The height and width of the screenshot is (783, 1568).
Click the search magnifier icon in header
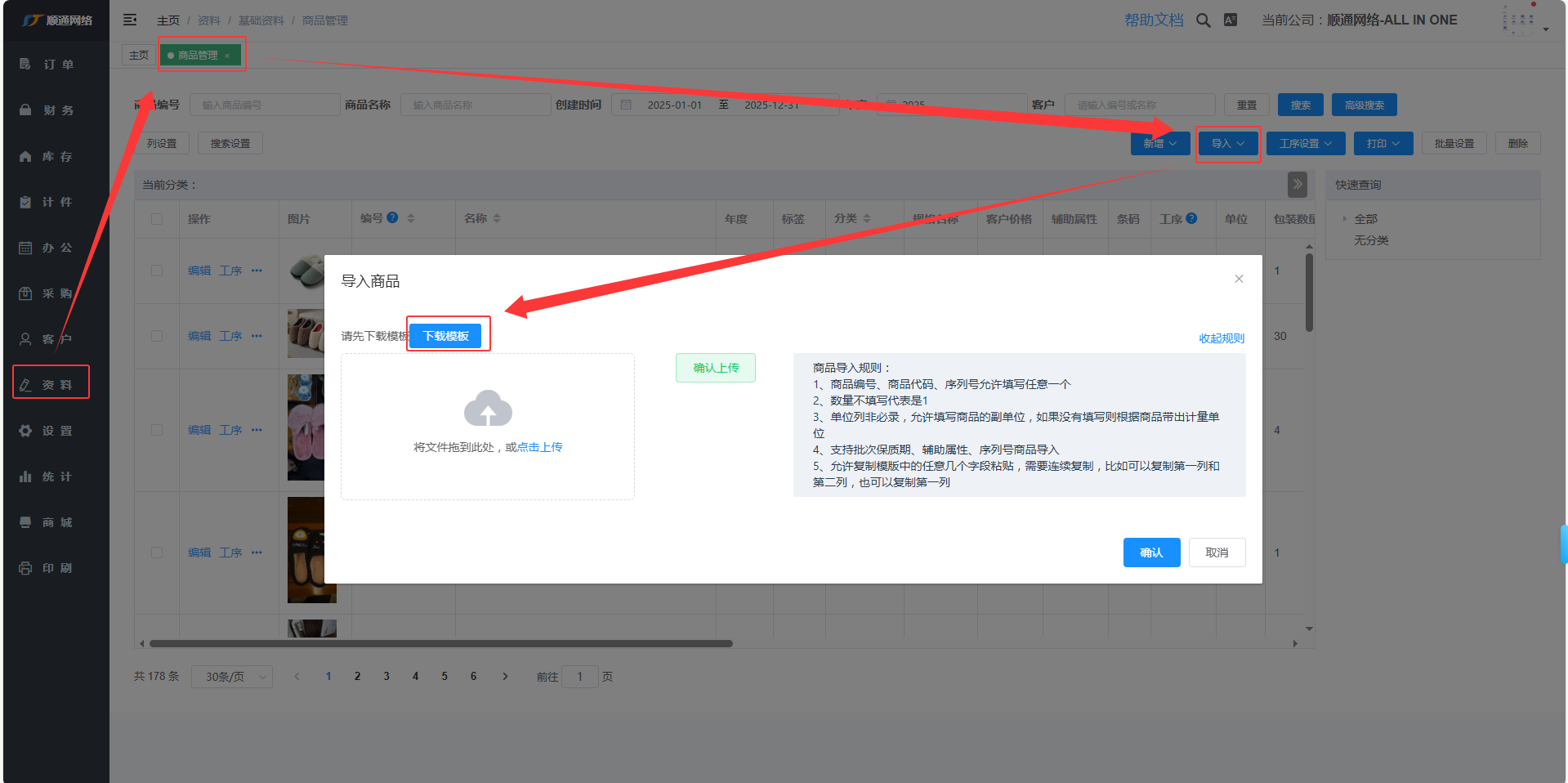[x=1203, y=20]
